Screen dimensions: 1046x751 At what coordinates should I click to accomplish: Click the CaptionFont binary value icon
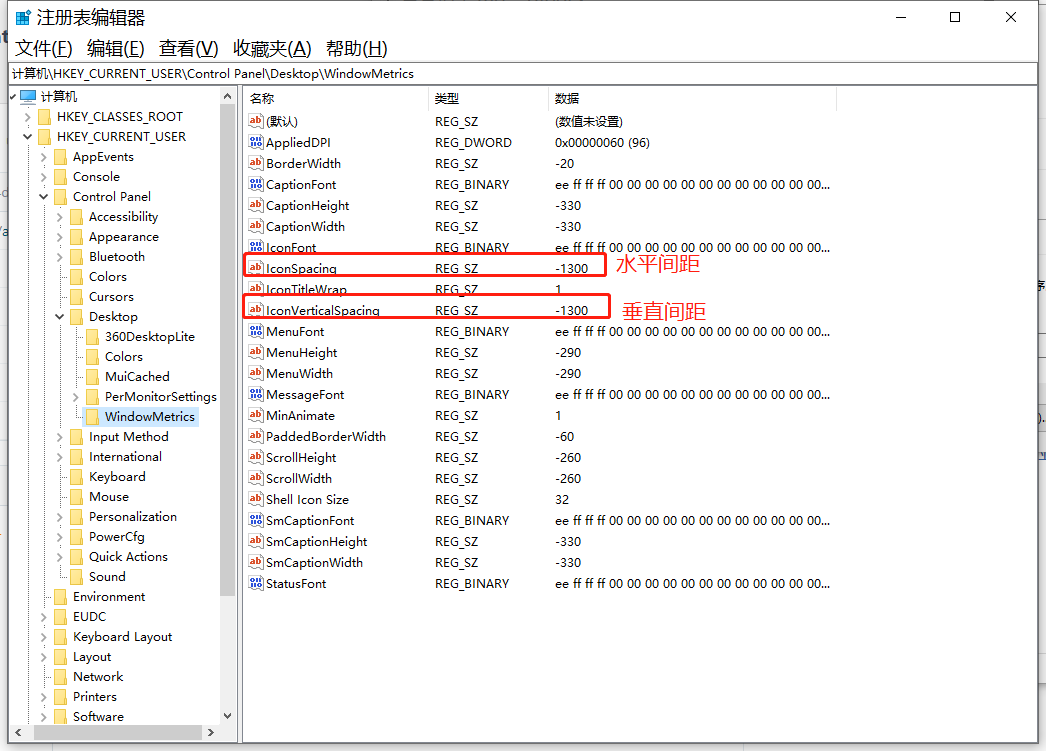point(256,184)
